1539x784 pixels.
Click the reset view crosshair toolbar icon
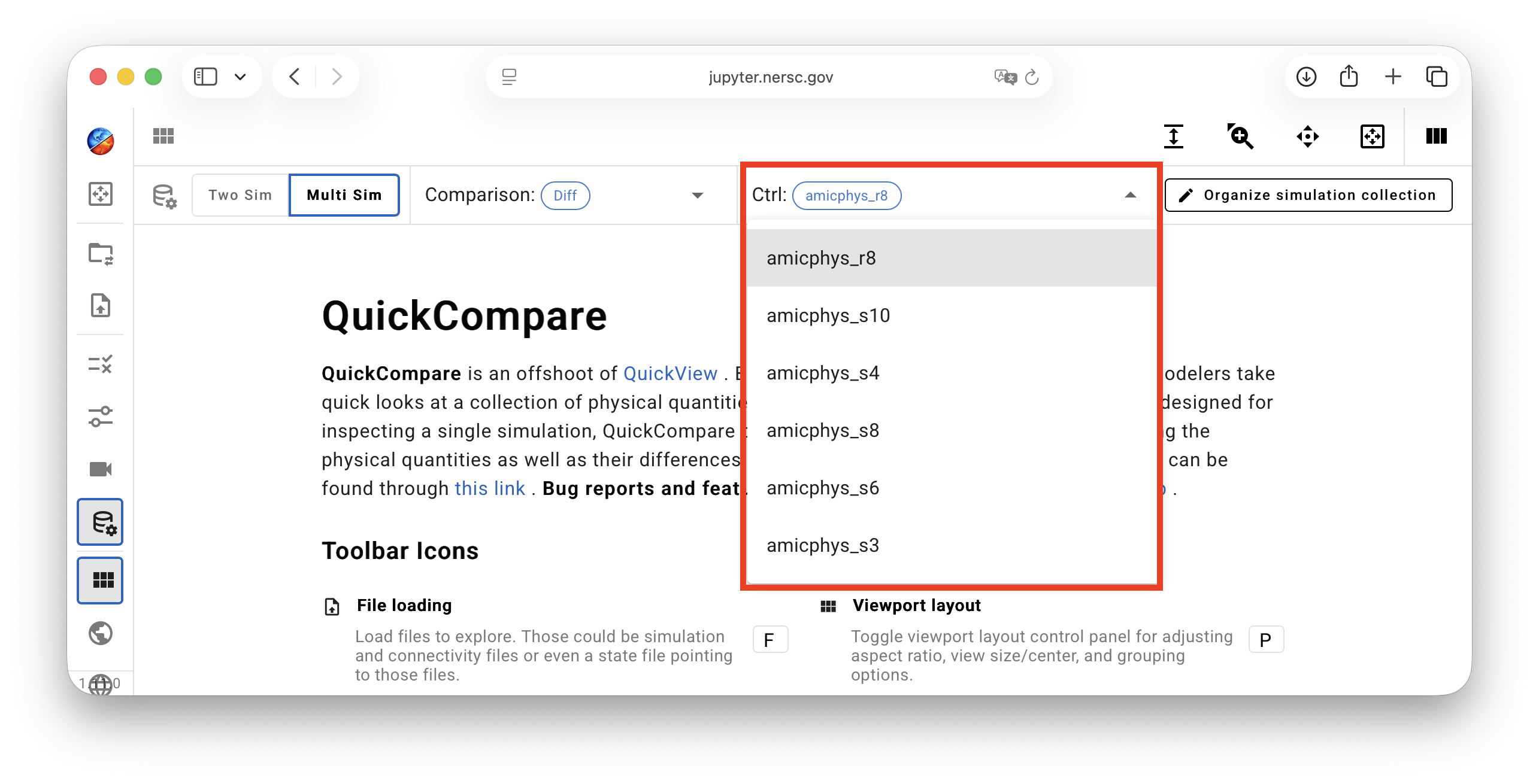[x=1373, y=136]
